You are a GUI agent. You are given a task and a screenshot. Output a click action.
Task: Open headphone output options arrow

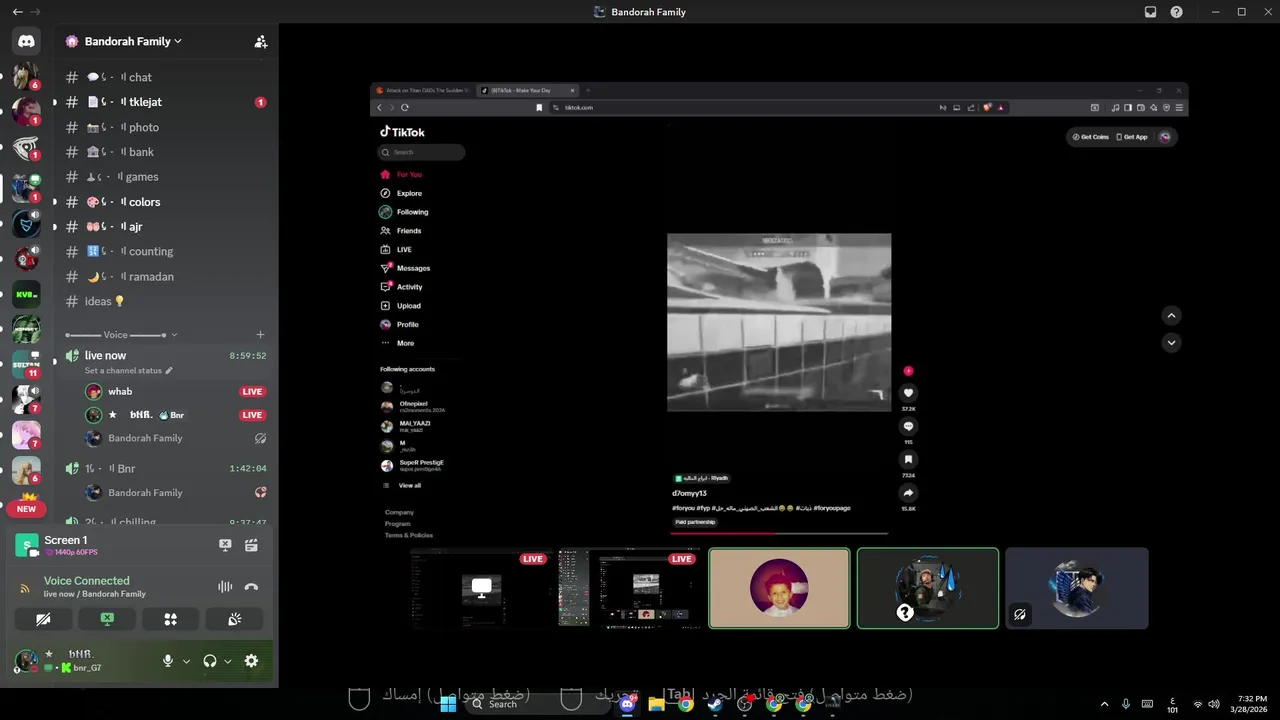pos(228,661)
